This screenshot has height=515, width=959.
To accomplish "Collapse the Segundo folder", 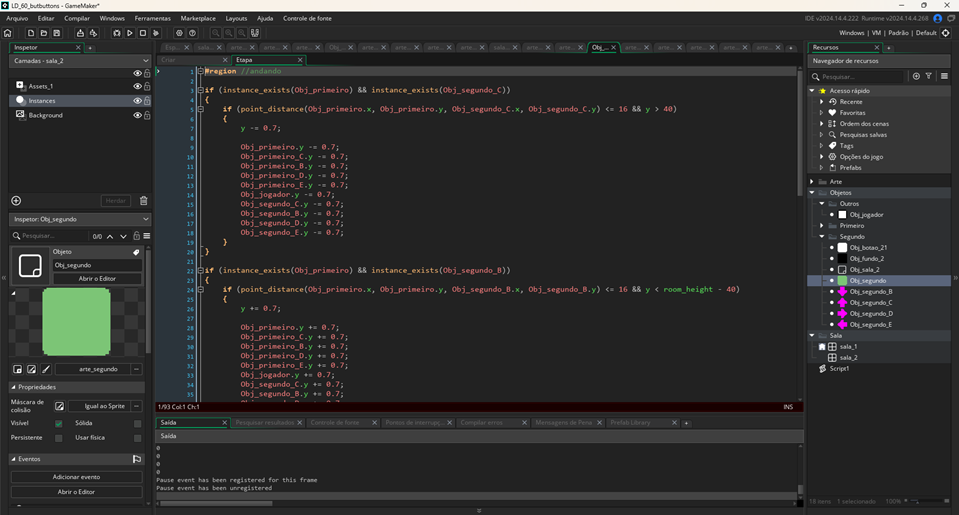I will [x=822, y=237].
